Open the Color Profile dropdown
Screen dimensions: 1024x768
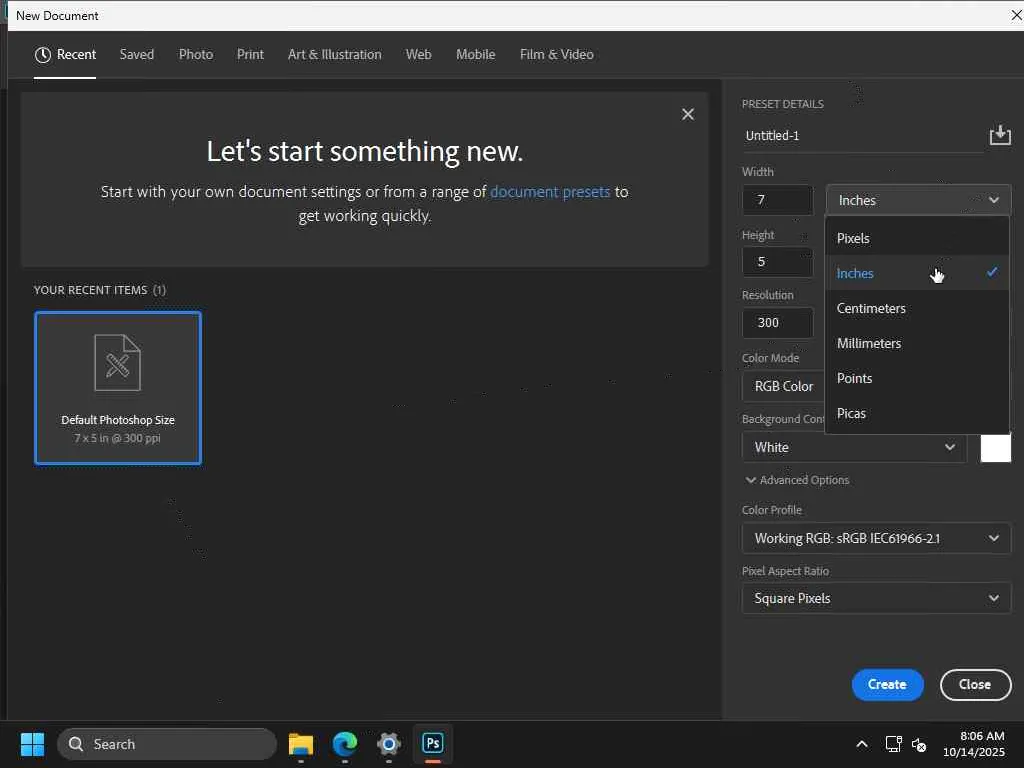(876, 538)
